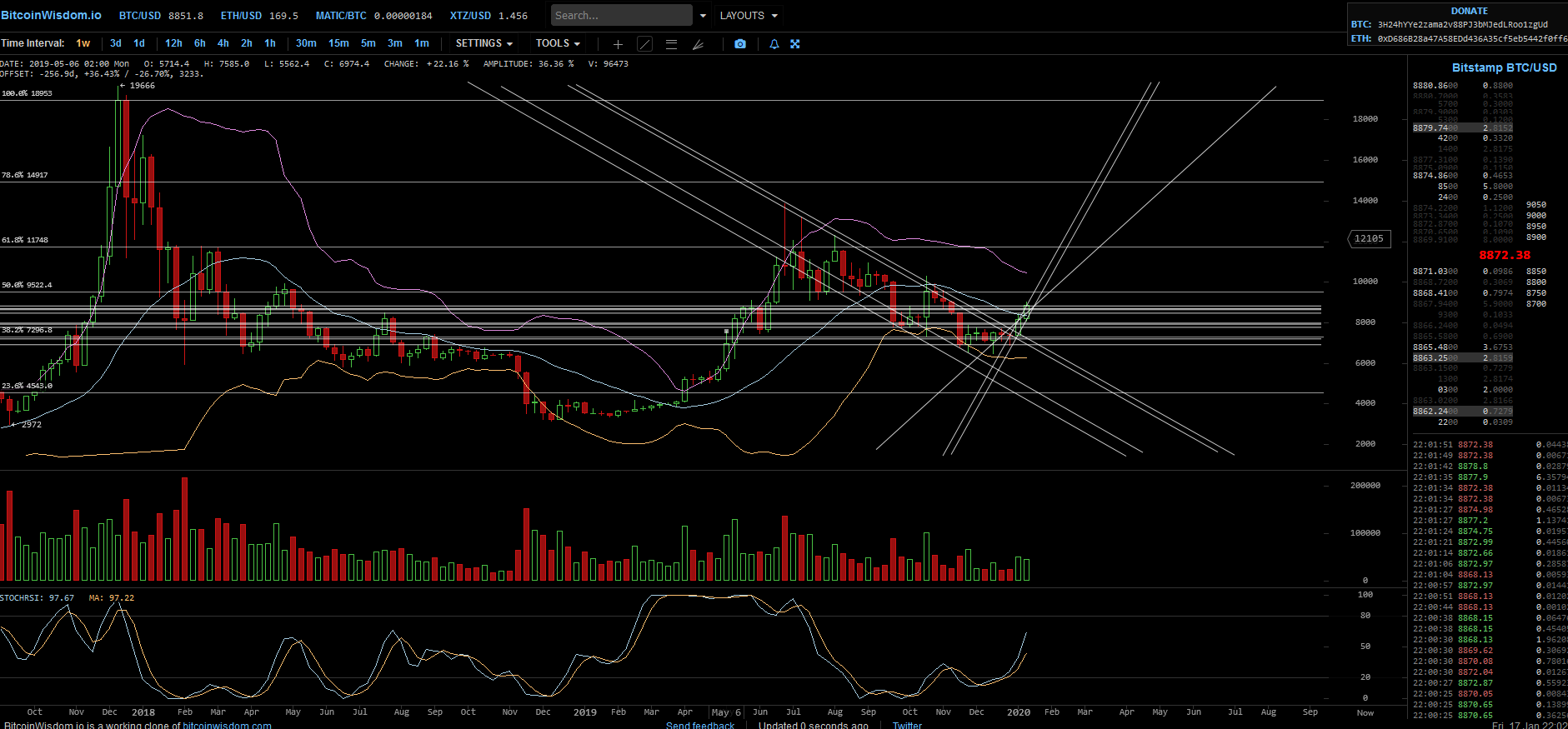This screenshot has height=729, width=1568.
Task: Click the May 6 date axis marker
Action: [x=726, y=712]
